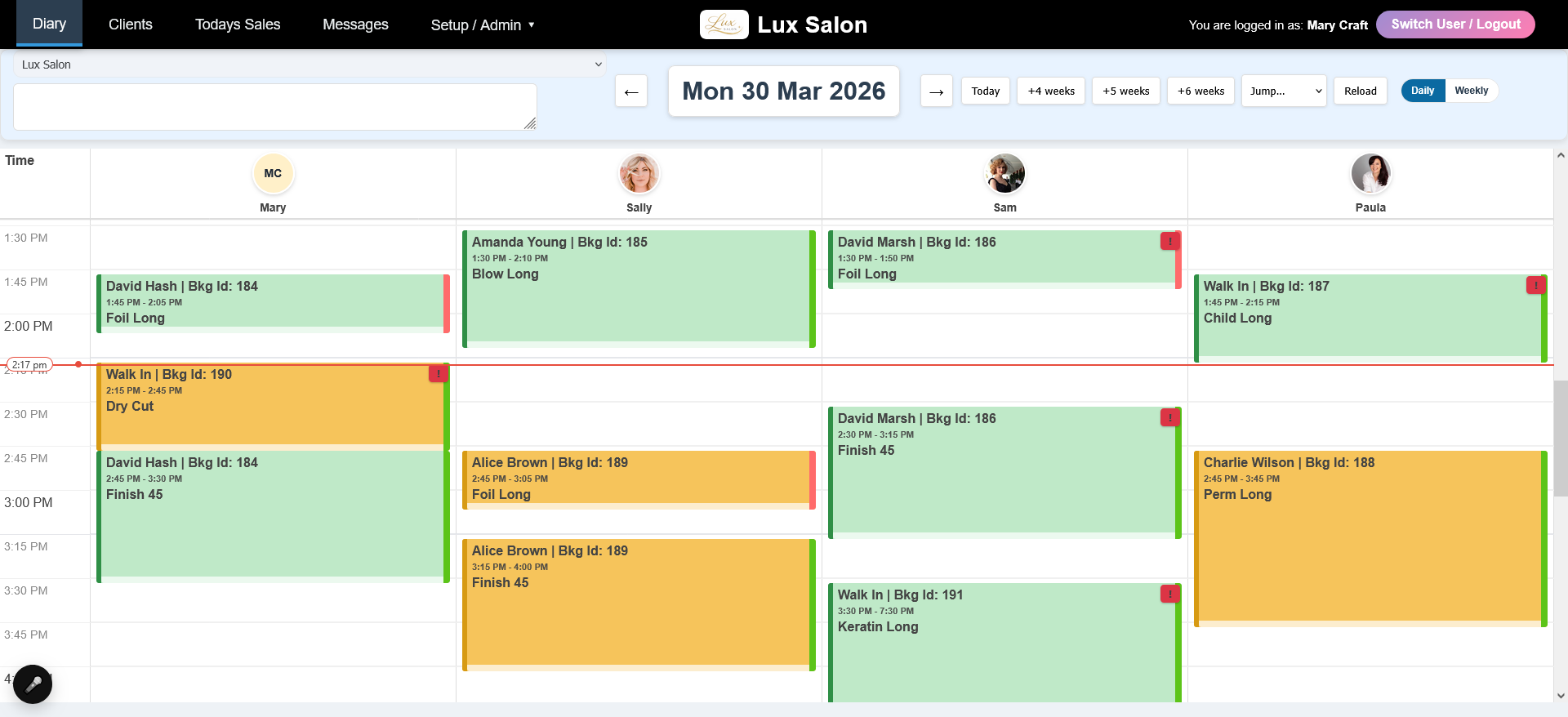Click the Sally column name

[639, 207]
